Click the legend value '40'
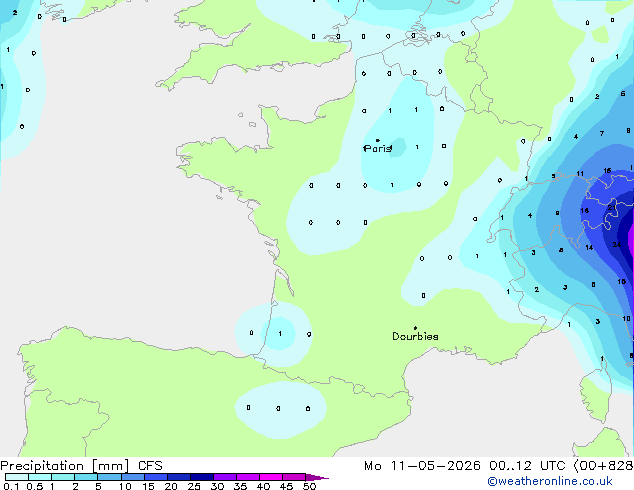The width and height of the screenshot is (634, 490). 263,486
